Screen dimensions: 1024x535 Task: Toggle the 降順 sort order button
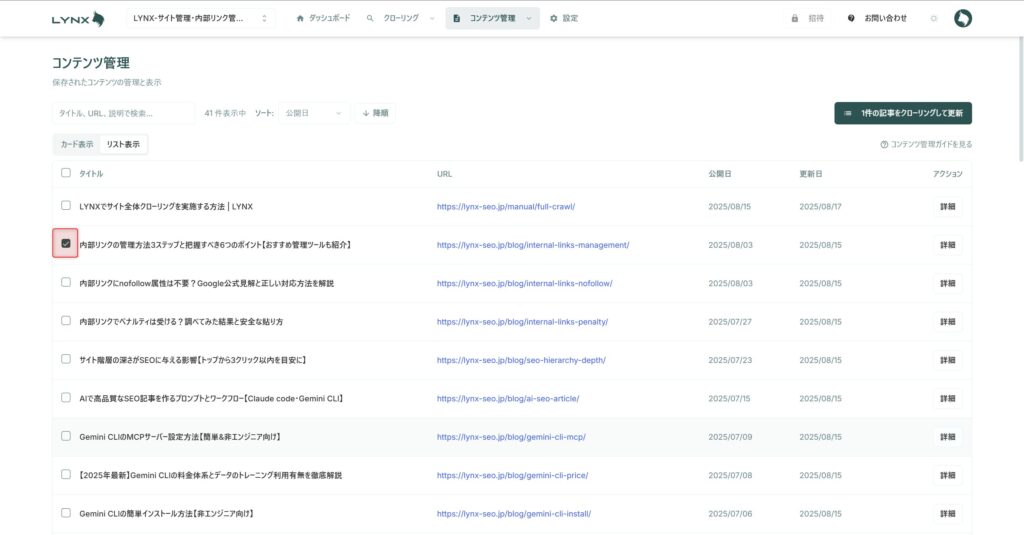[375, 113]
